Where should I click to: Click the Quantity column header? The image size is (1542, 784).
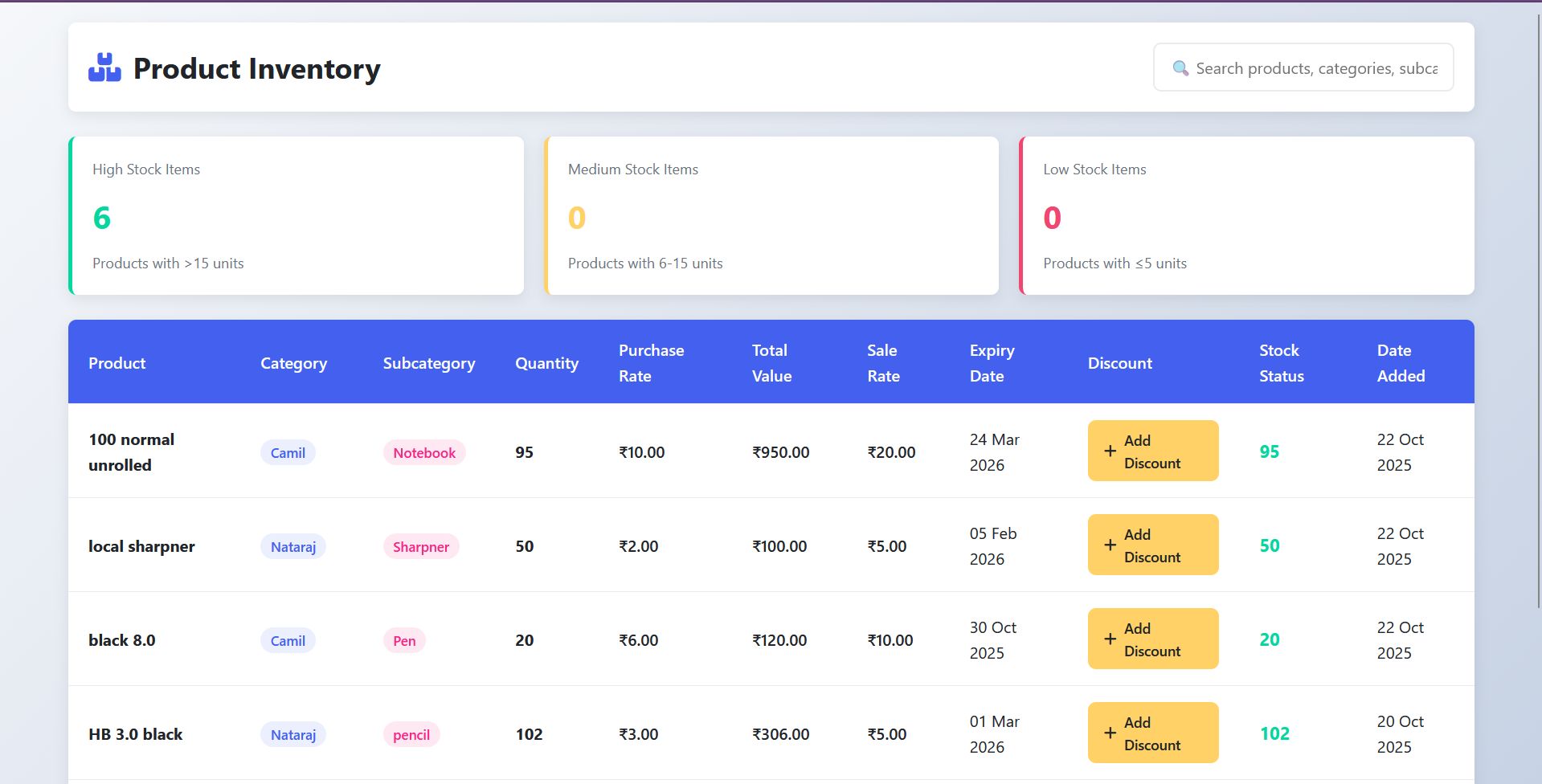coord(547,363)
